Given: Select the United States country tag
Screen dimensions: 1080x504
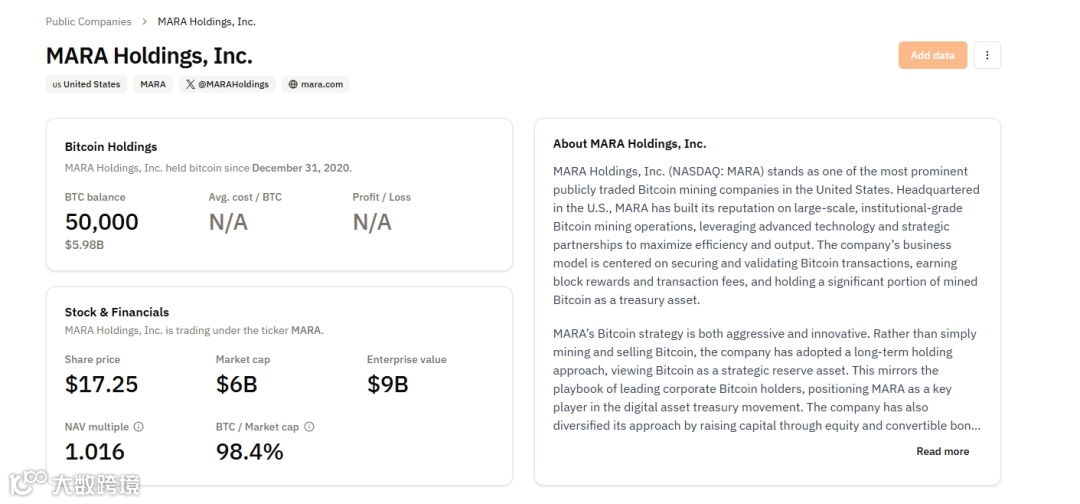Looking at the screenshot, I should click(86, 85).
